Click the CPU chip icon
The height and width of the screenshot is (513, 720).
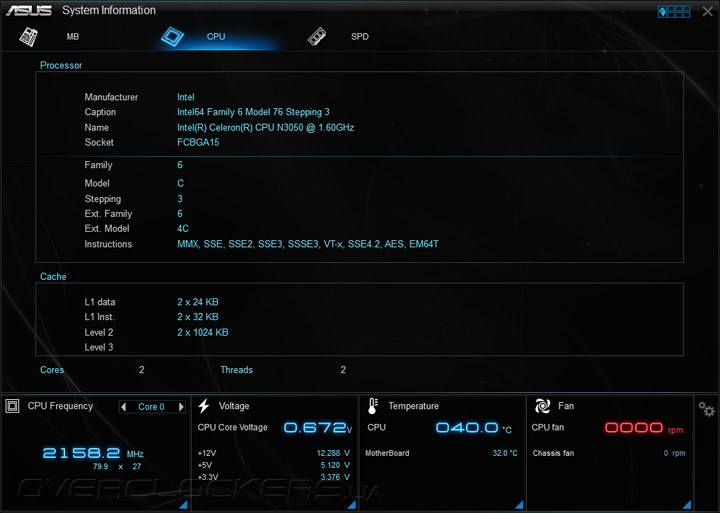tap(172, 37)
